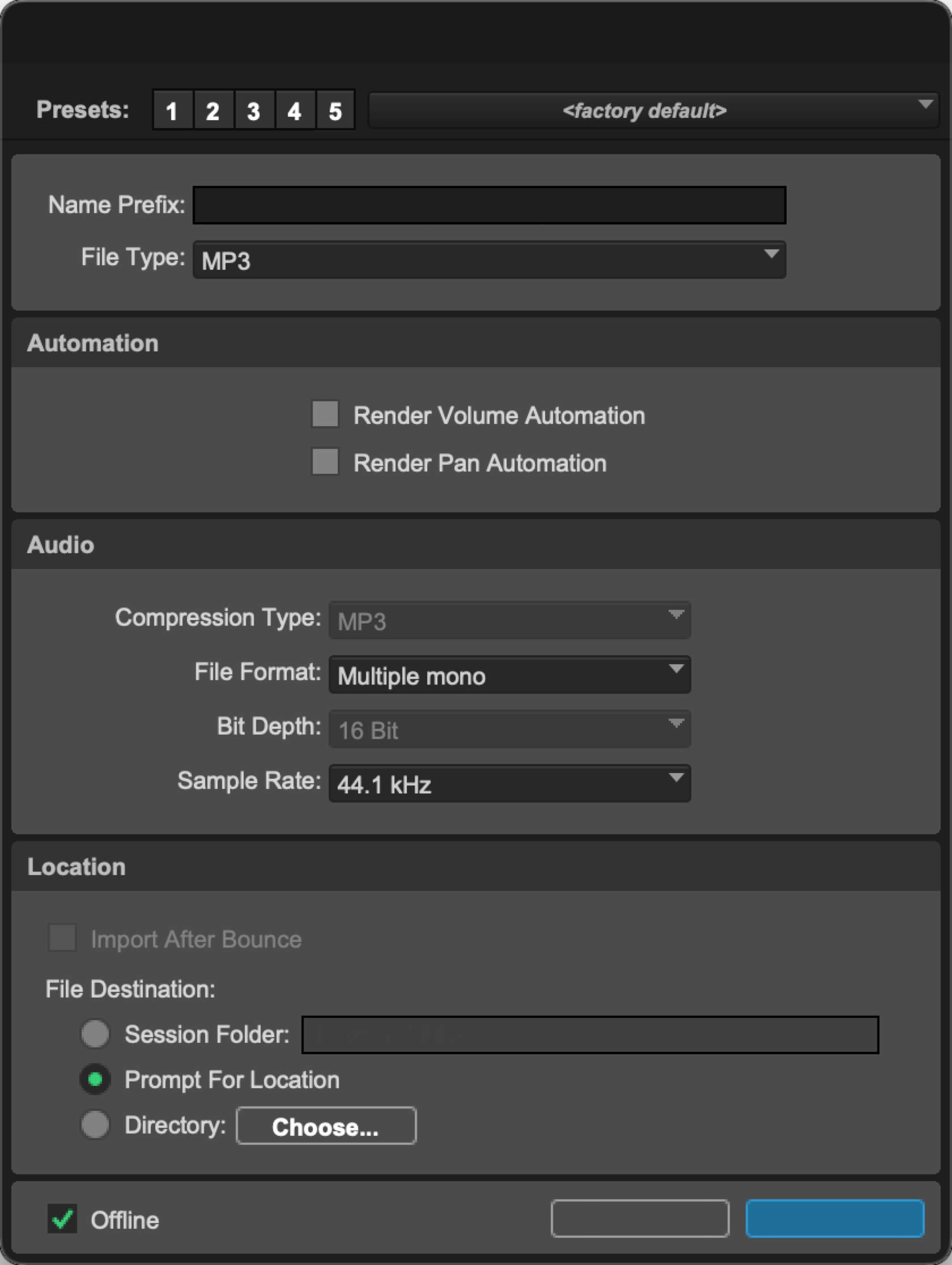952x1265 pixels.
Task: Click the gray outlined button beside blue button
Action: 640,1219
